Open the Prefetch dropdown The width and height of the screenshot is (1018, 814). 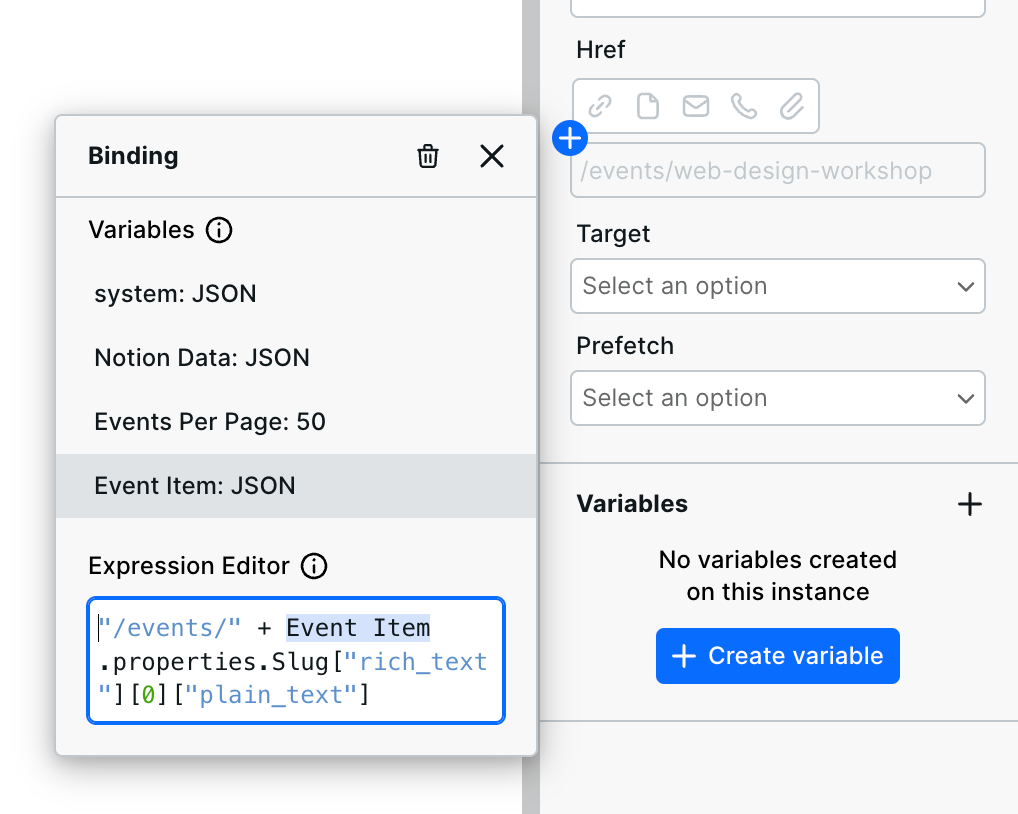pyautogui.click(x=778, y=398)
